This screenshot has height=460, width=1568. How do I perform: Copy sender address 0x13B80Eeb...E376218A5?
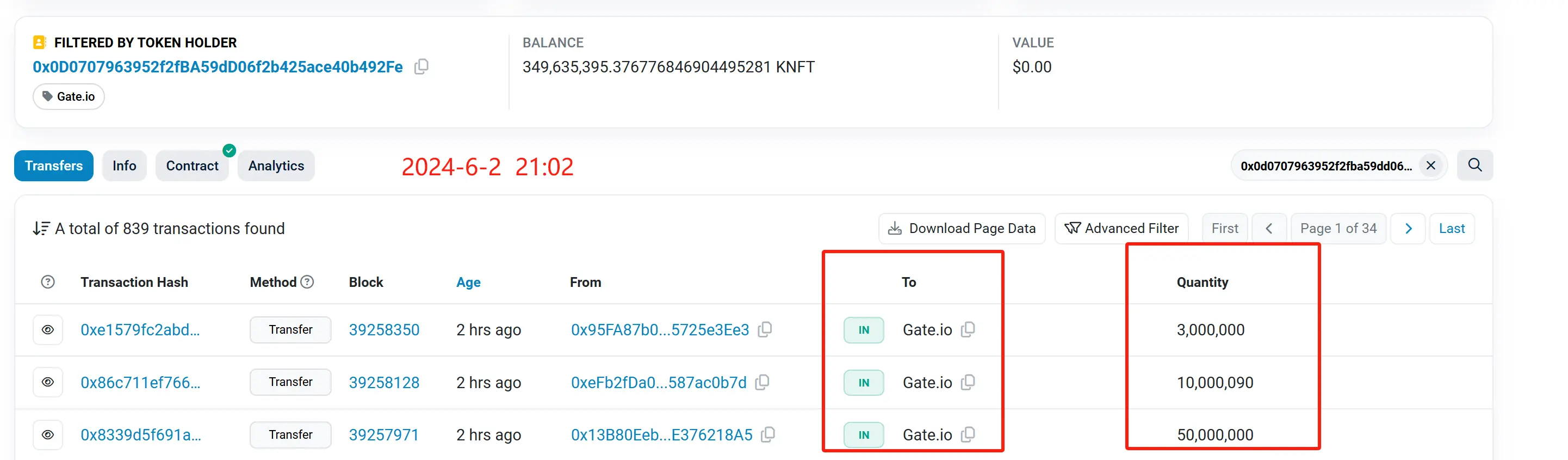(x=769, y=434)
